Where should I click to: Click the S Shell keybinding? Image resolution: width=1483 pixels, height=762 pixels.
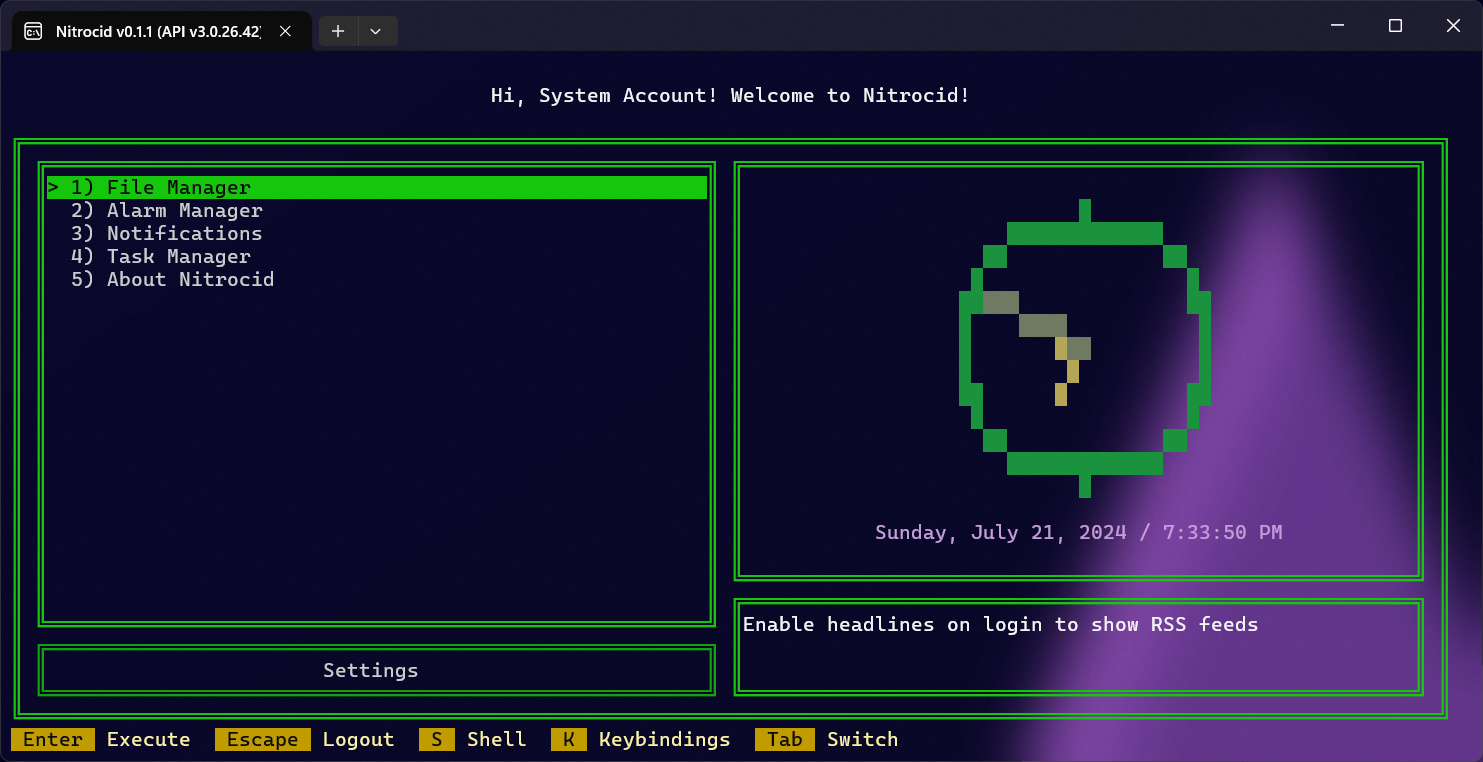(473, 740)
